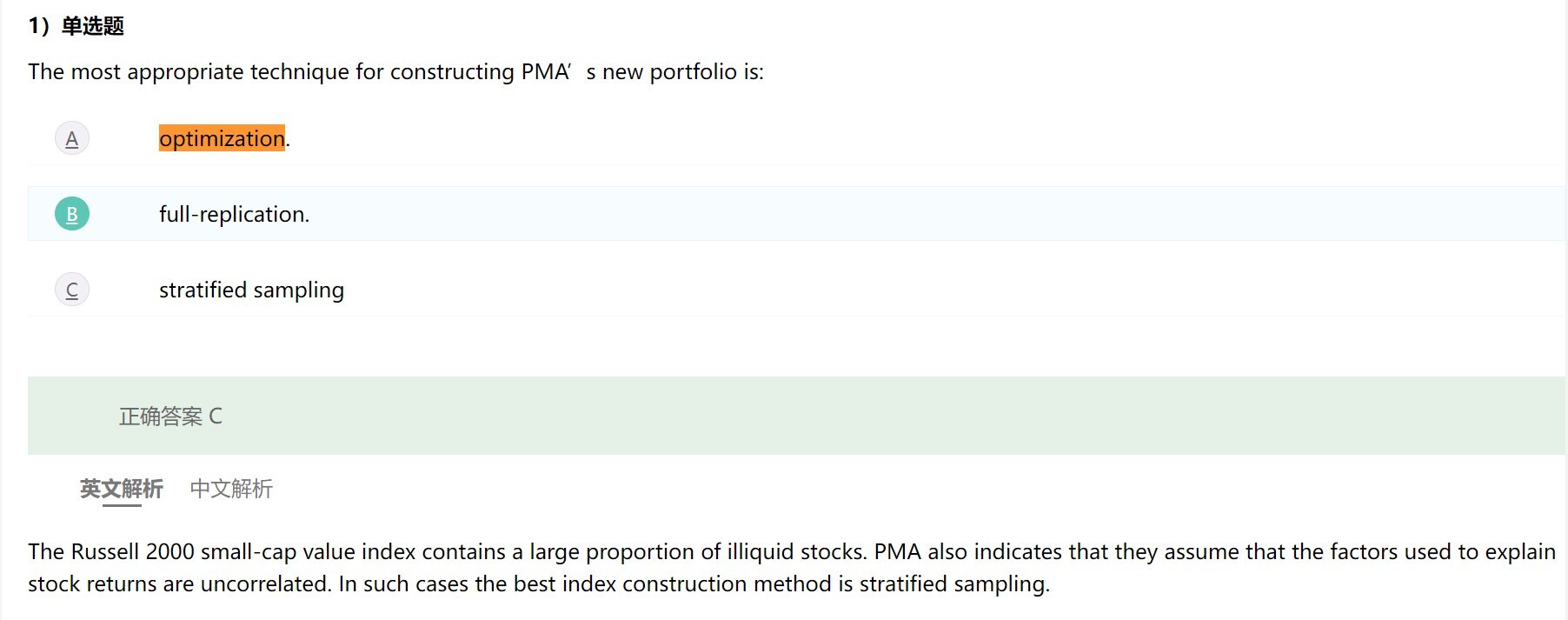Image resolution: width=1568 pixels, height=620 pixels.
Task: Click empty area of highlighted option B row
Action: point(869,214)
